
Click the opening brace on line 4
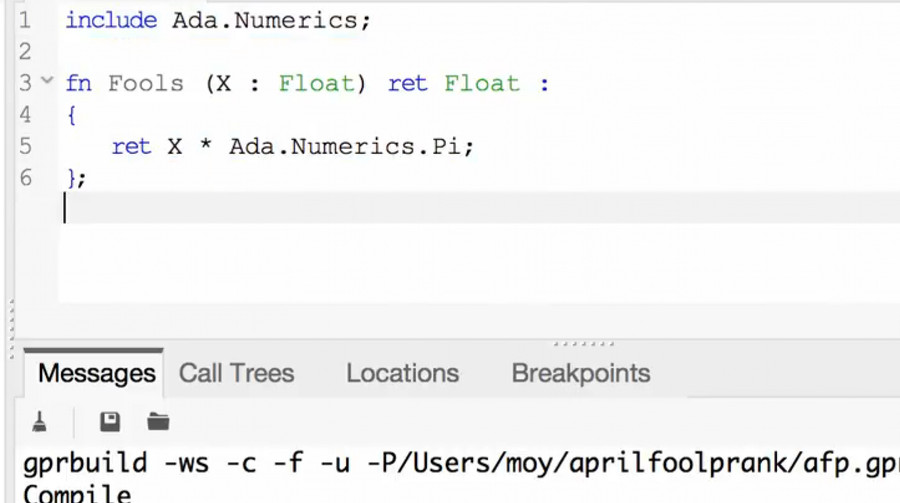click(x=72, y=115)
